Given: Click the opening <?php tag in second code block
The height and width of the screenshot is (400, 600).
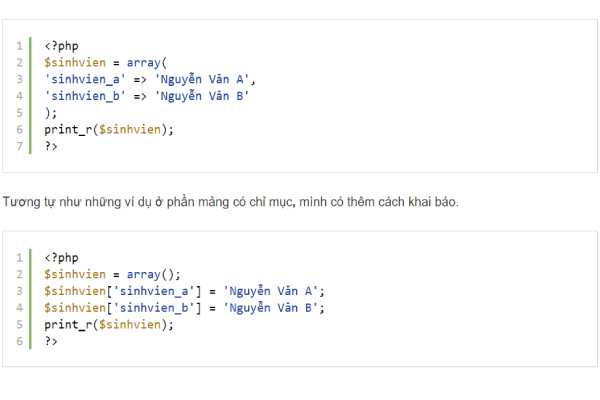Looking at the screenshot, I should [x=61, y=257].
